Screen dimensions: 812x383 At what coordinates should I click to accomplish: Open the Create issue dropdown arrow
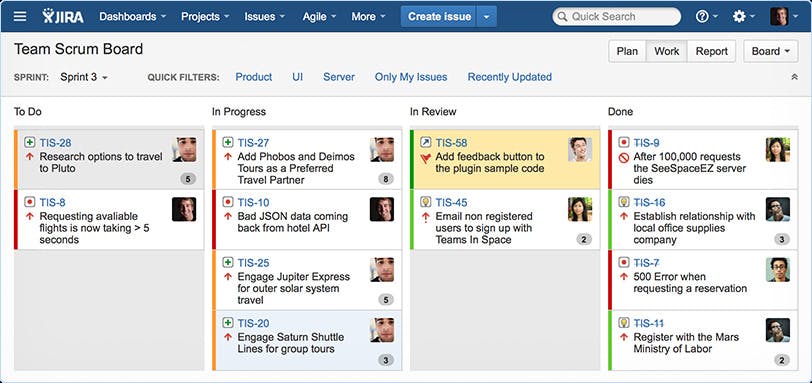point(486,17)
